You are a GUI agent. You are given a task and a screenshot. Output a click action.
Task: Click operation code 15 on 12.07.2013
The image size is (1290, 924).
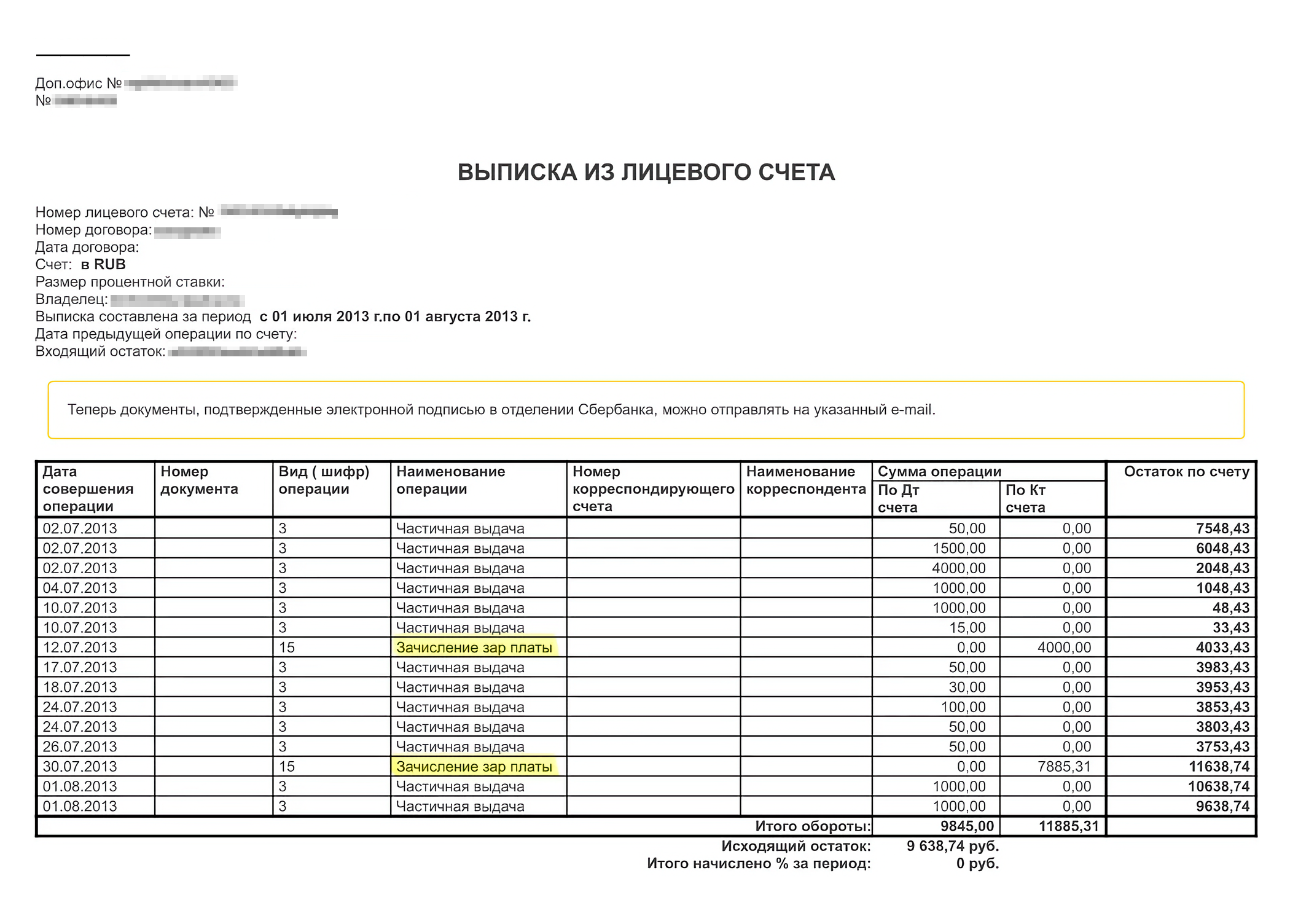[x=287, y=648]
